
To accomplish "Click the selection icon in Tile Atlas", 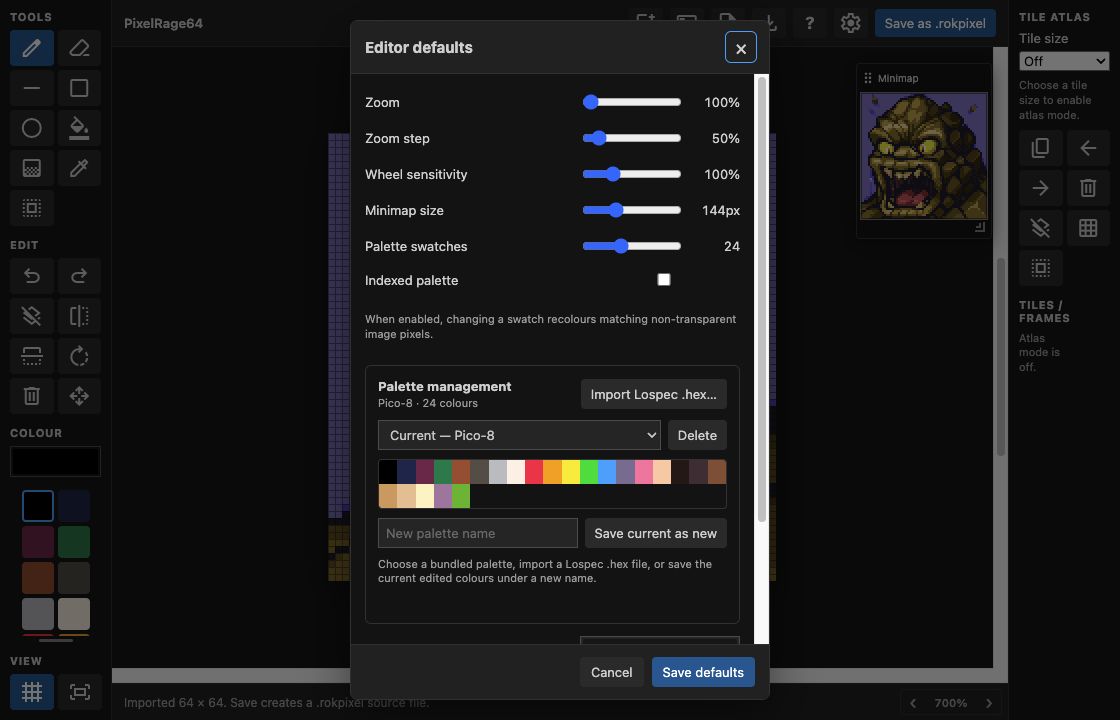I will [x=1040, y=268].
